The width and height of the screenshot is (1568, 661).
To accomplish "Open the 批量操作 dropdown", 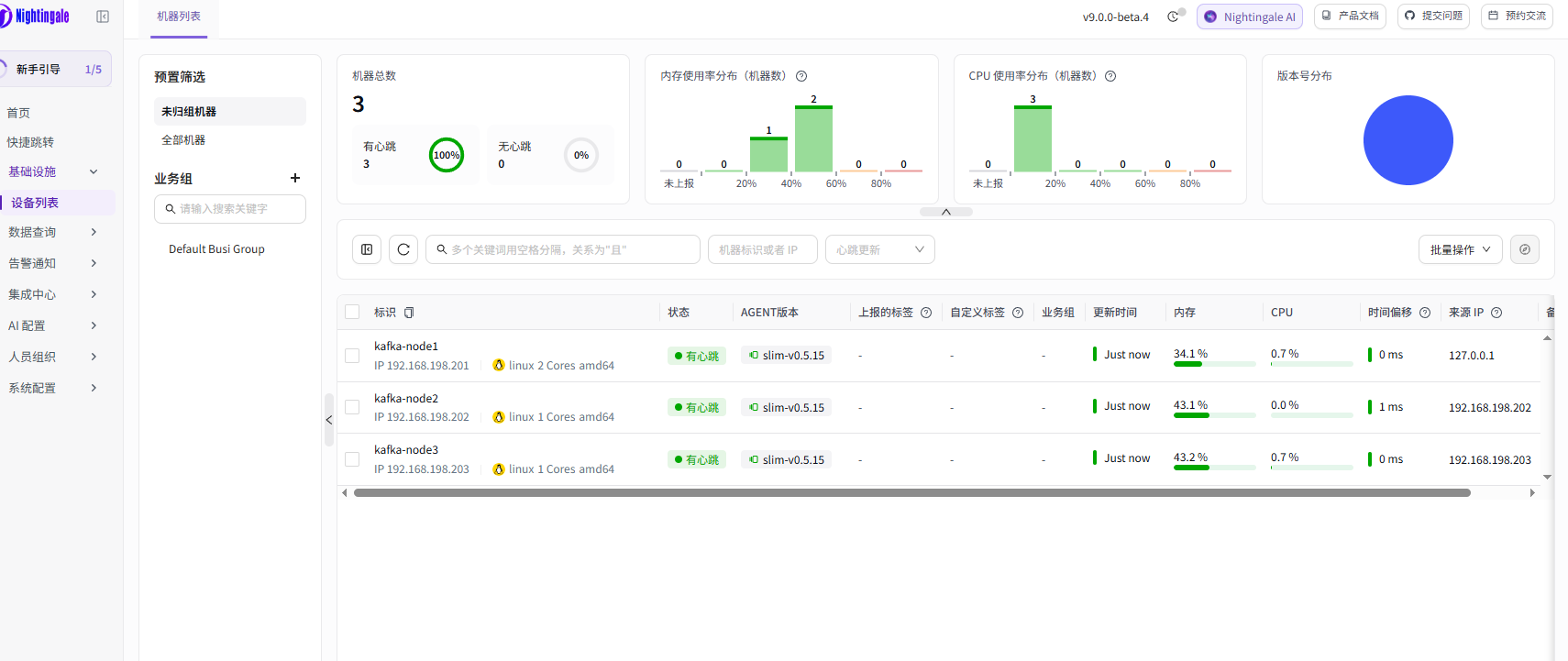I will pyautogui.click(x=1461, y=249).
